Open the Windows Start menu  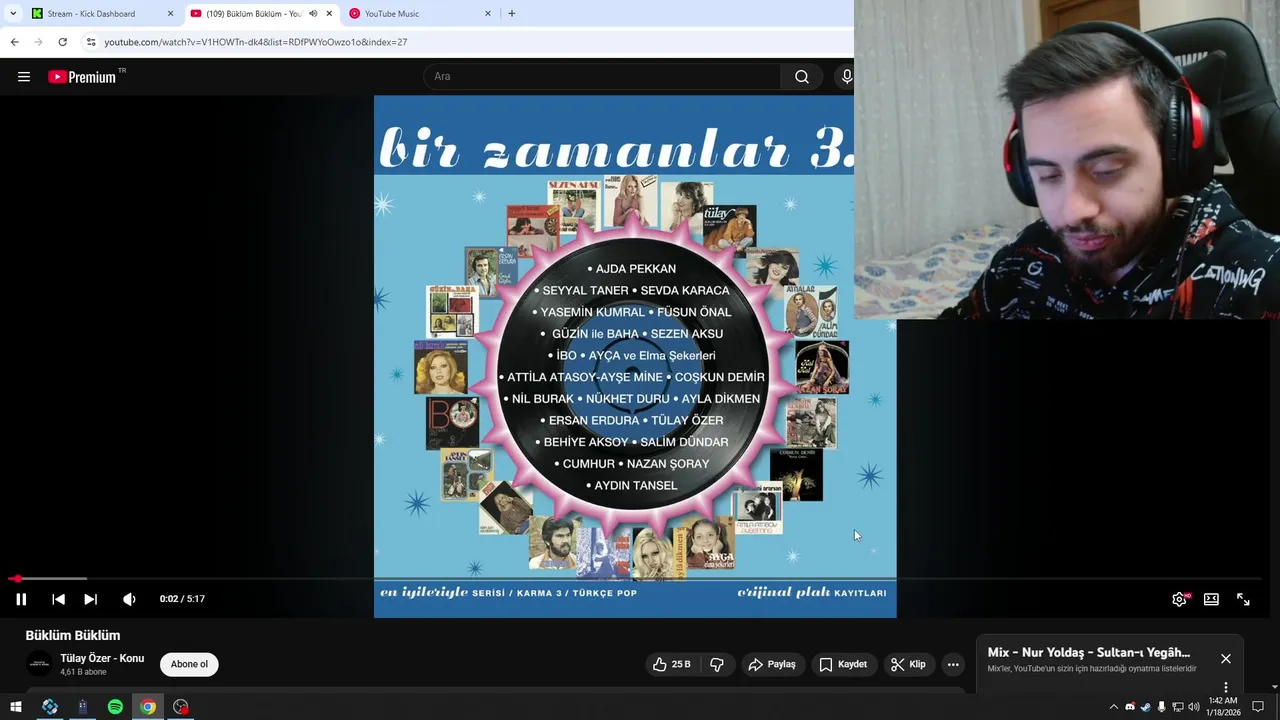coord(15,707)
